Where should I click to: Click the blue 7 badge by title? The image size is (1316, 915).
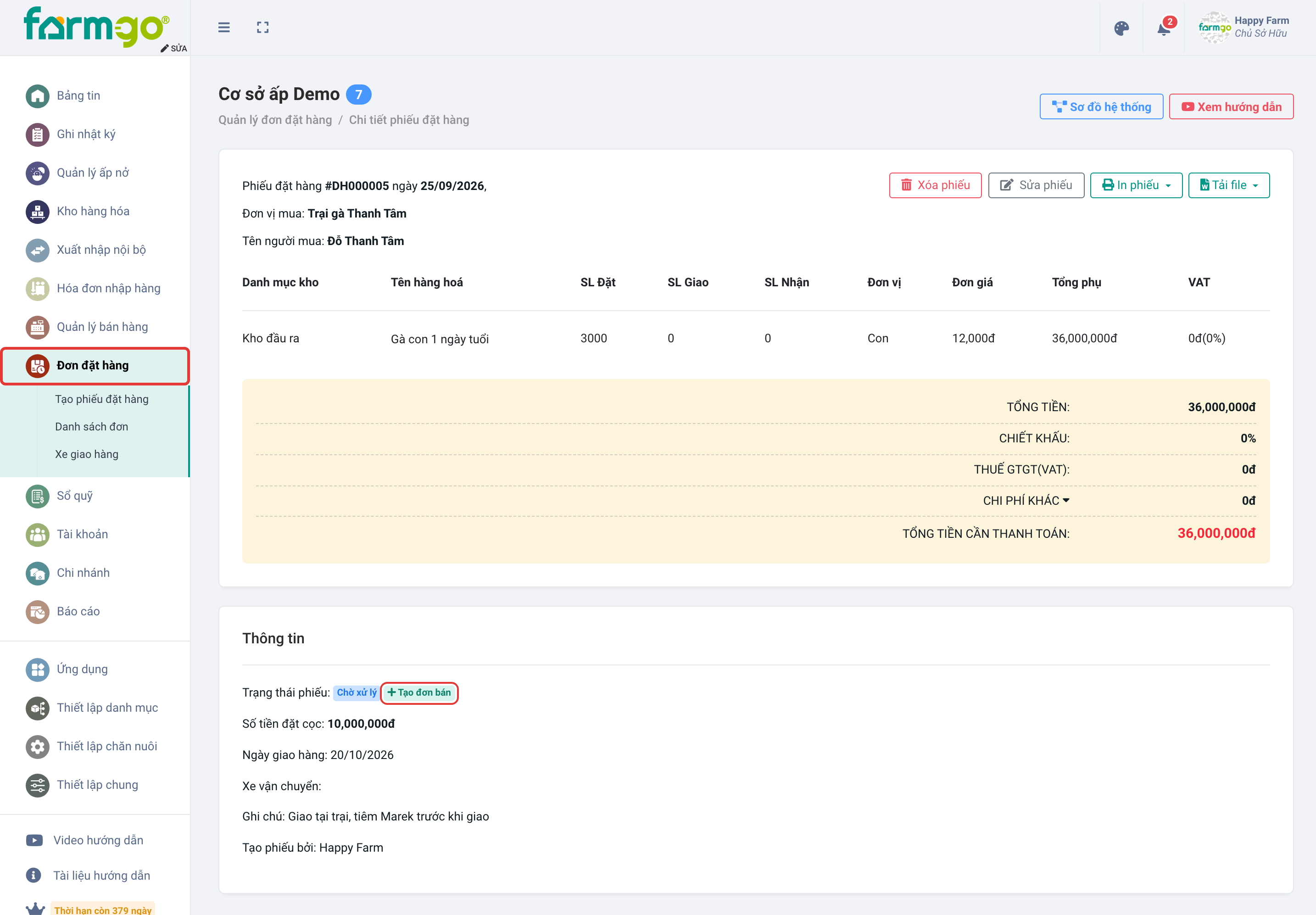coord(359,95)
